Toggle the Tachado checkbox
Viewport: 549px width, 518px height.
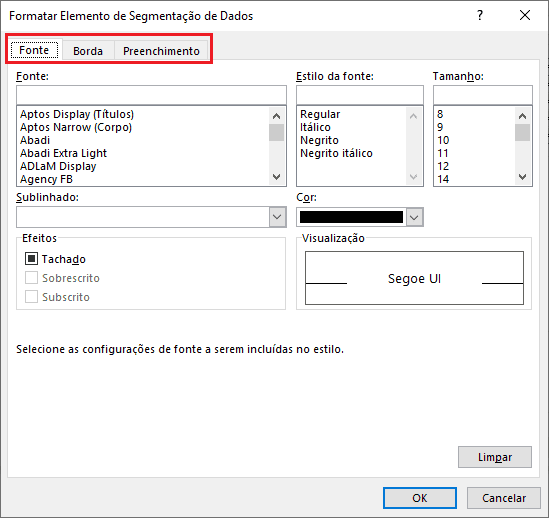point(31,259)
